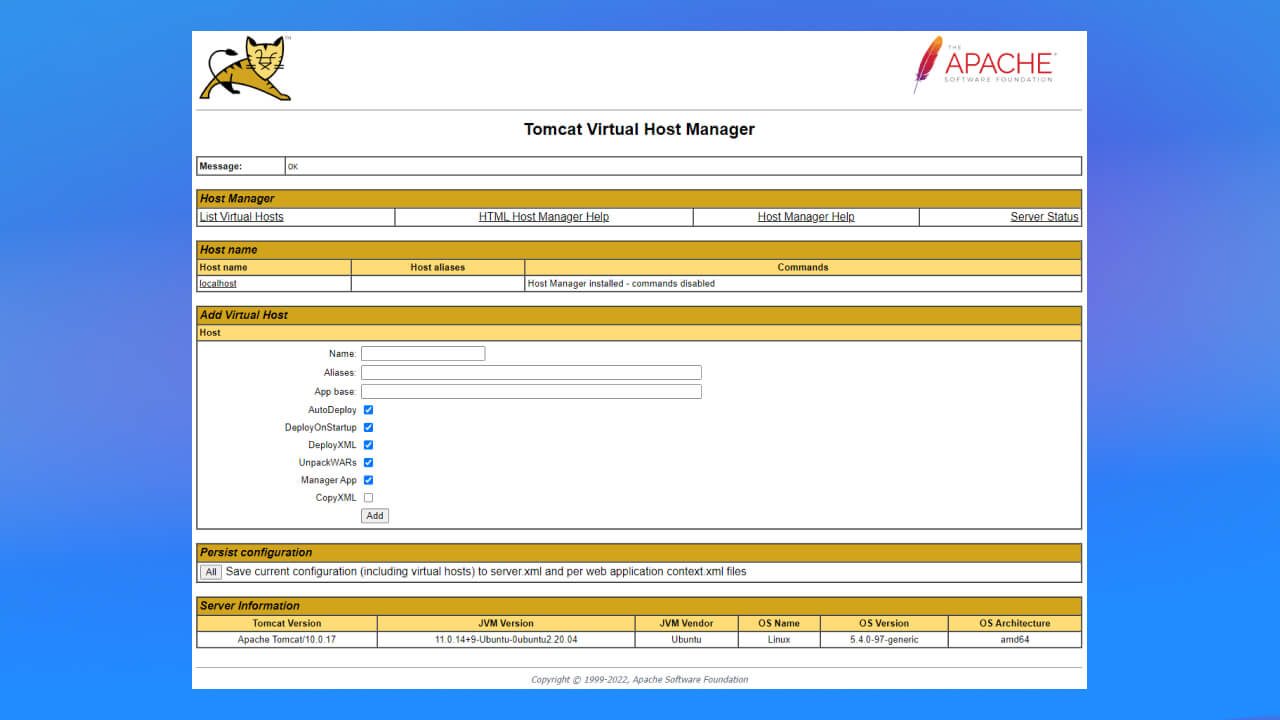This screenshot has width=1280, height=720.
Task: Click the Host aliases column header
Action: (438, 268)
